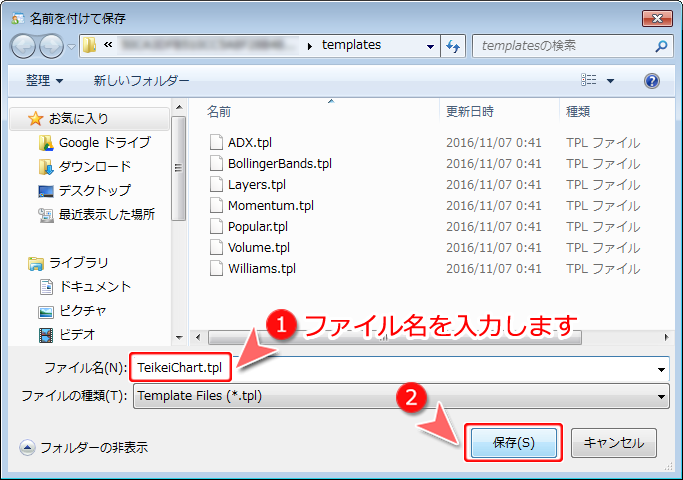
Task: Click the ダウンロード folder icon
Action: click(46, 167)
